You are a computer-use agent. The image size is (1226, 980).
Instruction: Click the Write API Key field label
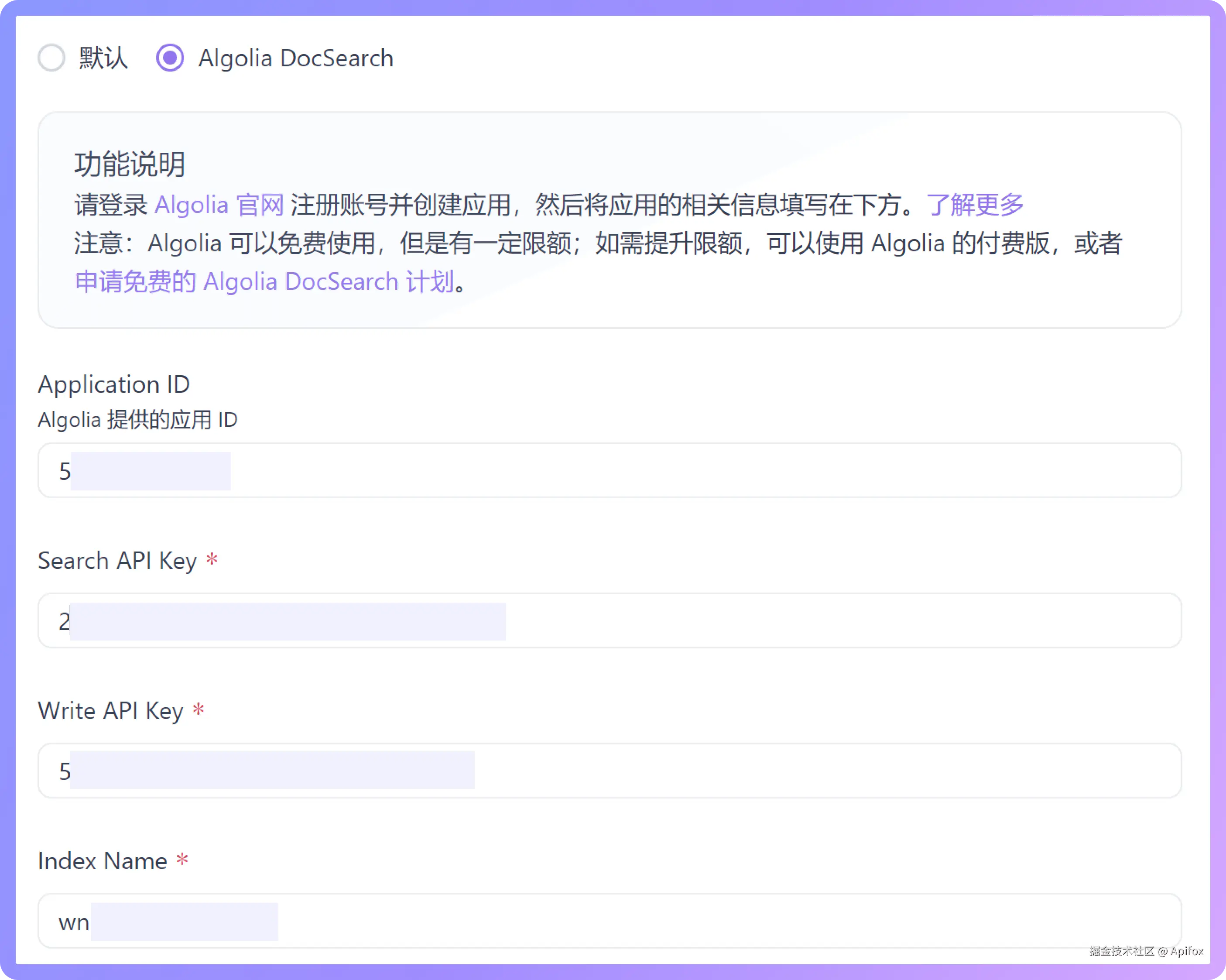(110, 710)
